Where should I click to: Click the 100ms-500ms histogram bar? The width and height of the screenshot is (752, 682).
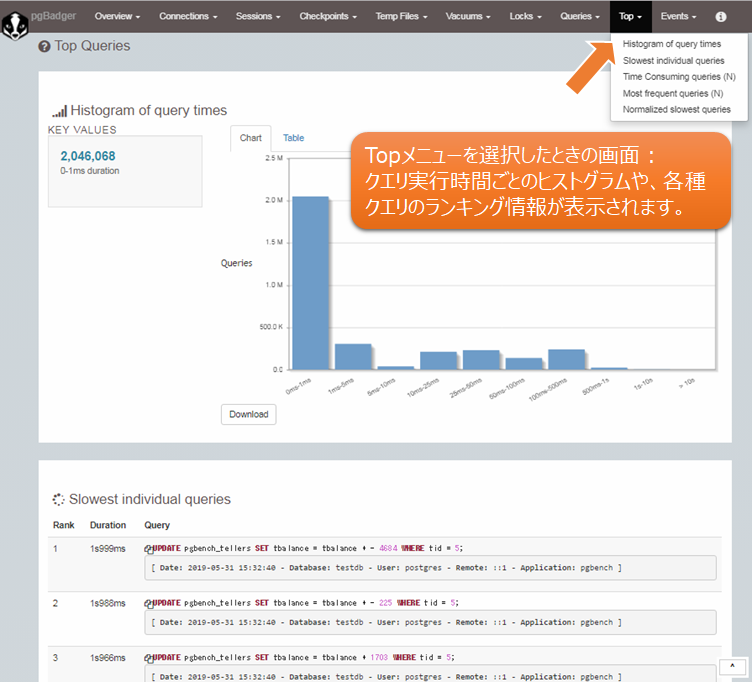coord(566,360)
